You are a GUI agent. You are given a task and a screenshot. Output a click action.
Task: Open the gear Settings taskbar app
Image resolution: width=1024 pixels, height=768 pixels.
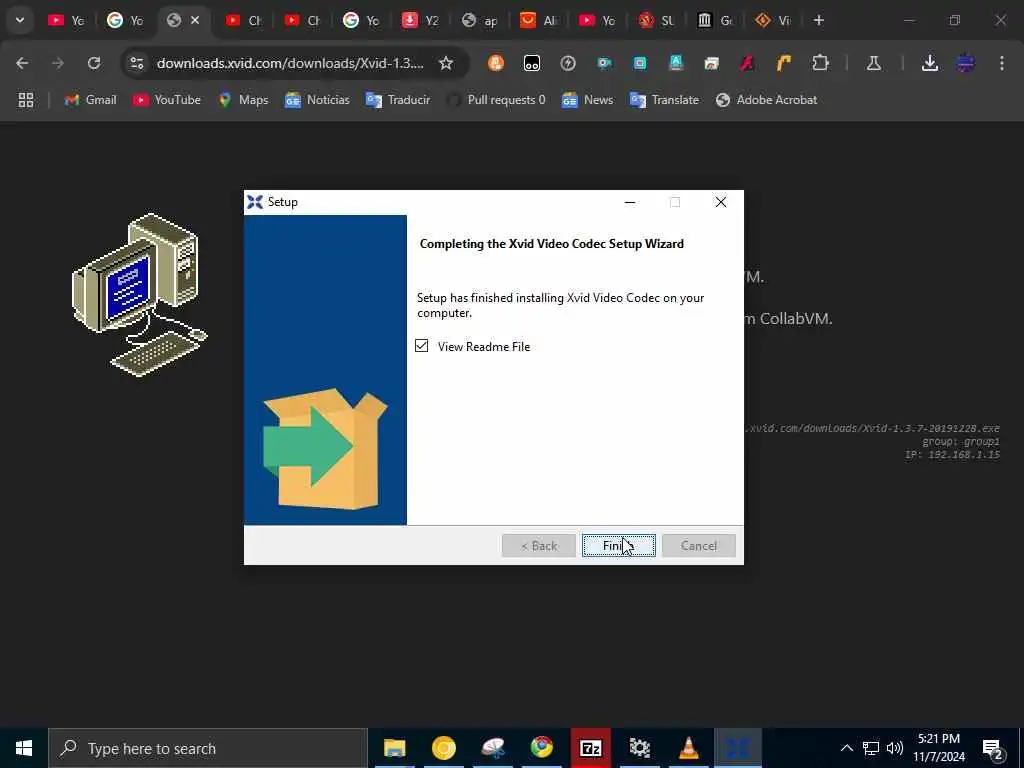tap(639, 748)
